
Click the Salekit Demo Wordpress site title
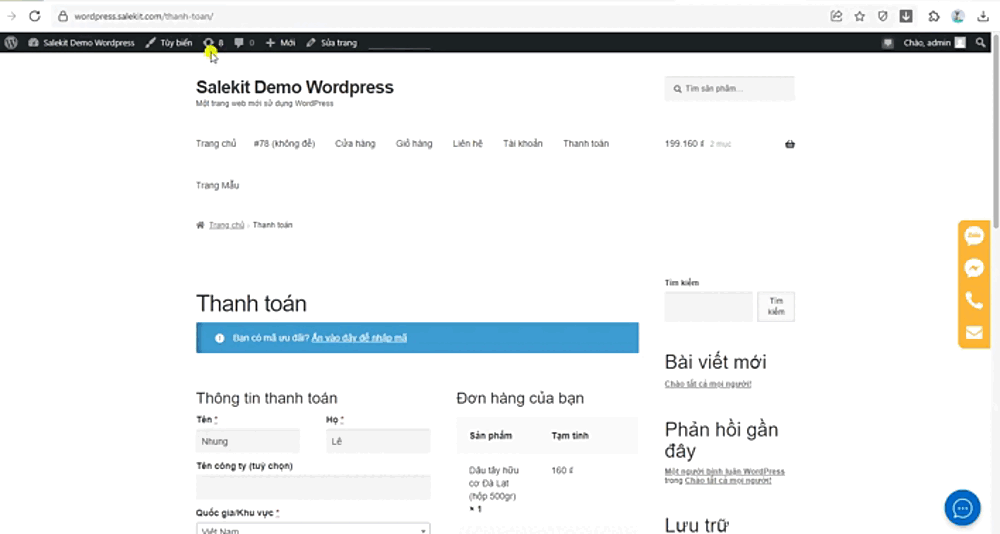point(295,87)
